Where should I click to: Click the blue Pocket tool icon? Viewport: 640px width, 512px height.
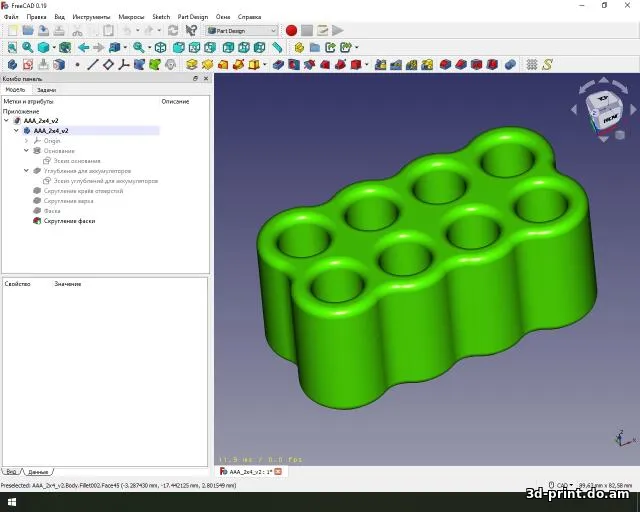click(278, 65)
